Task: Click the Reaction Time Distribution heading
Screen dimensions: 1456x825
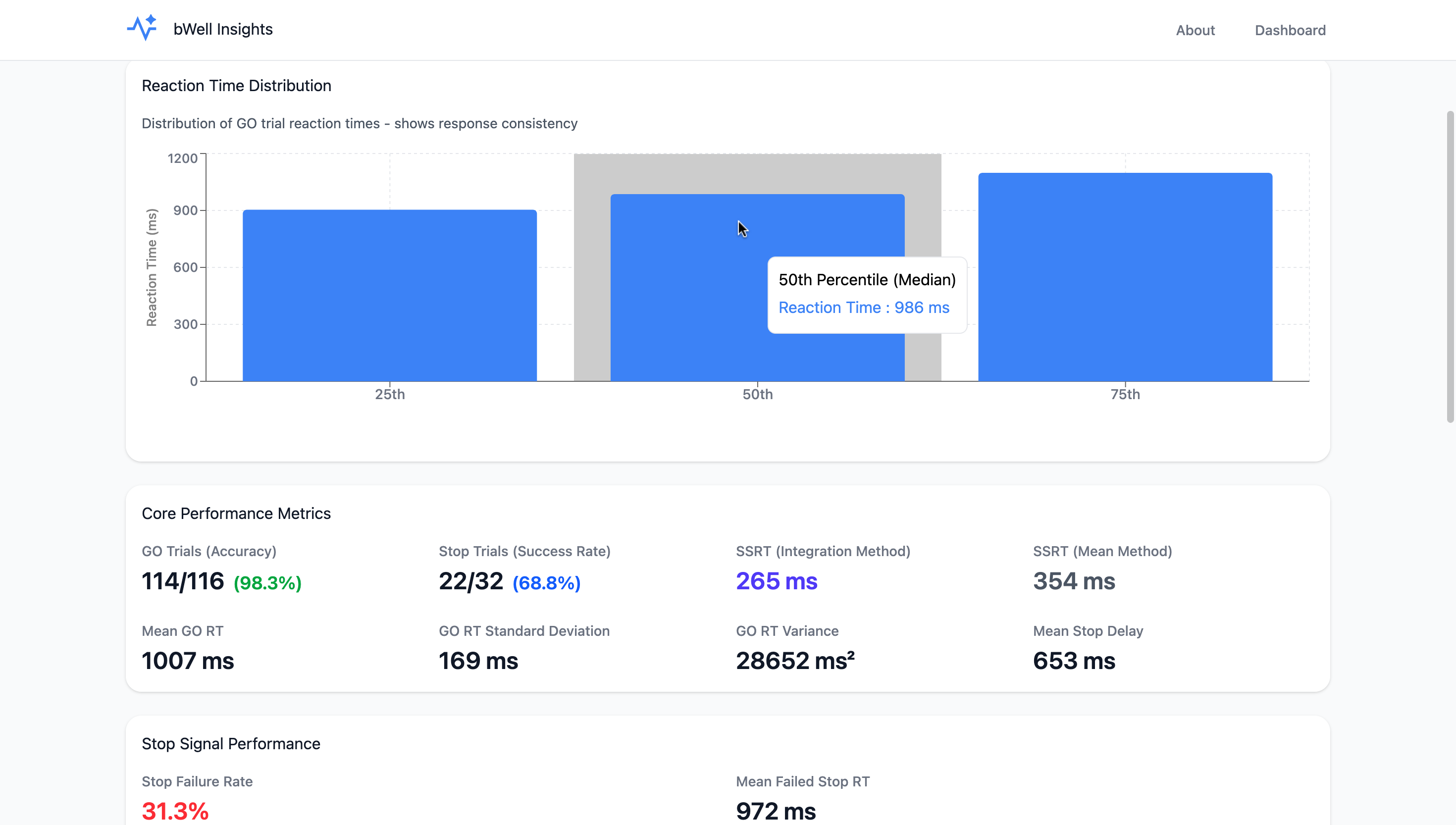Action: pyautogui.click(x=236, y=86)
